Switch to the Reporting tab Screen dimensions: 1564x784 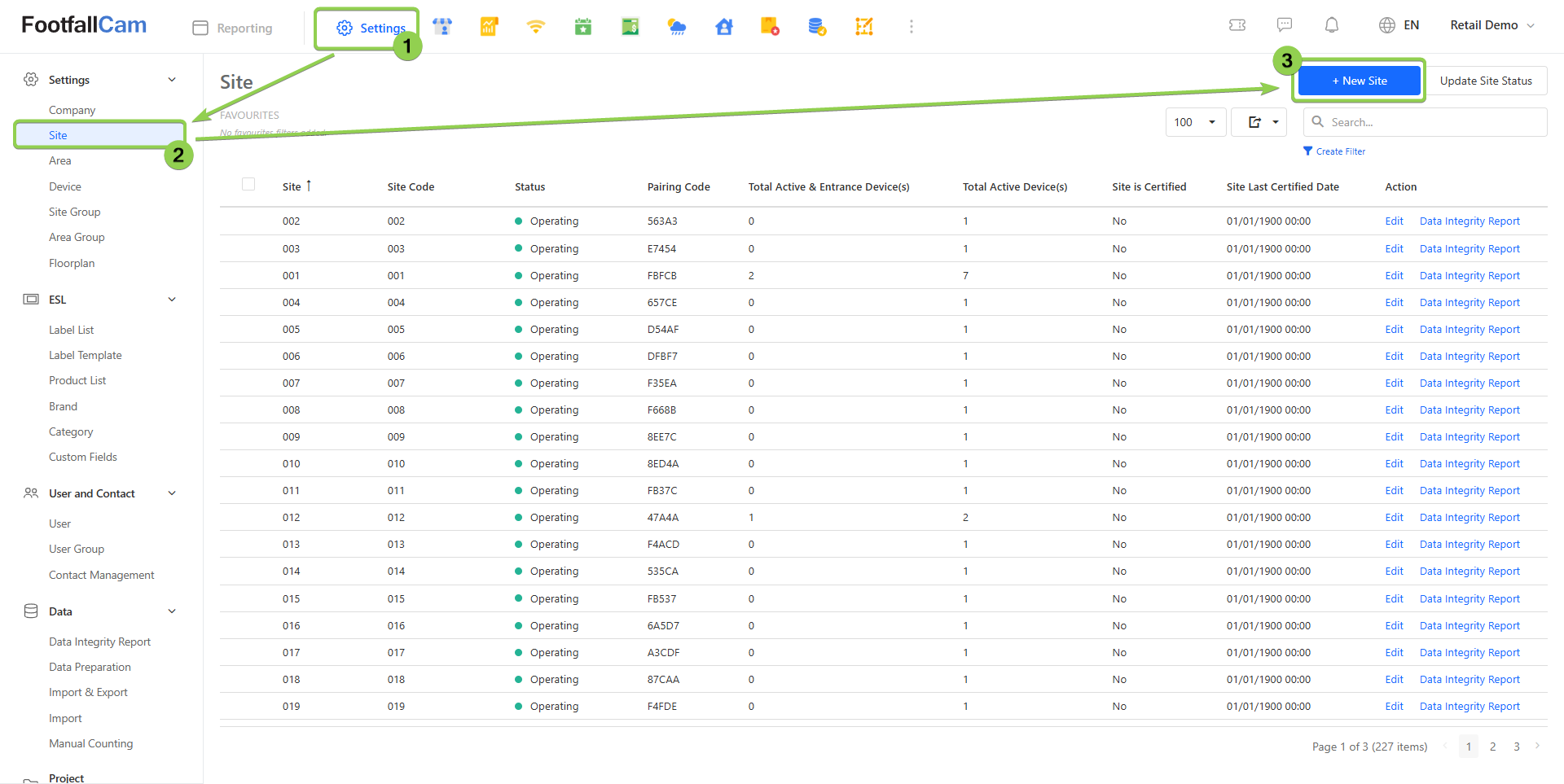(x=233, y=28)
